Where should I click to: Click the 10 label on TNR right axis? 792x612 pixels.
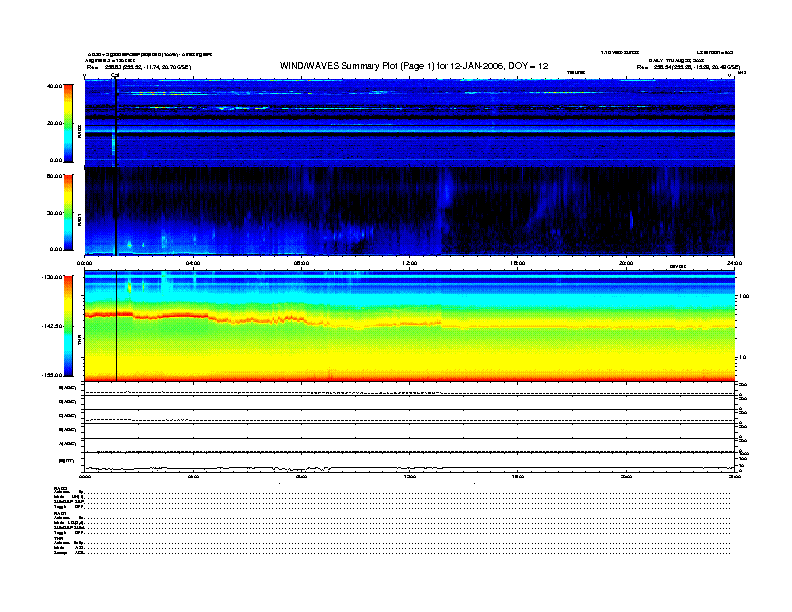coord(742,358)
